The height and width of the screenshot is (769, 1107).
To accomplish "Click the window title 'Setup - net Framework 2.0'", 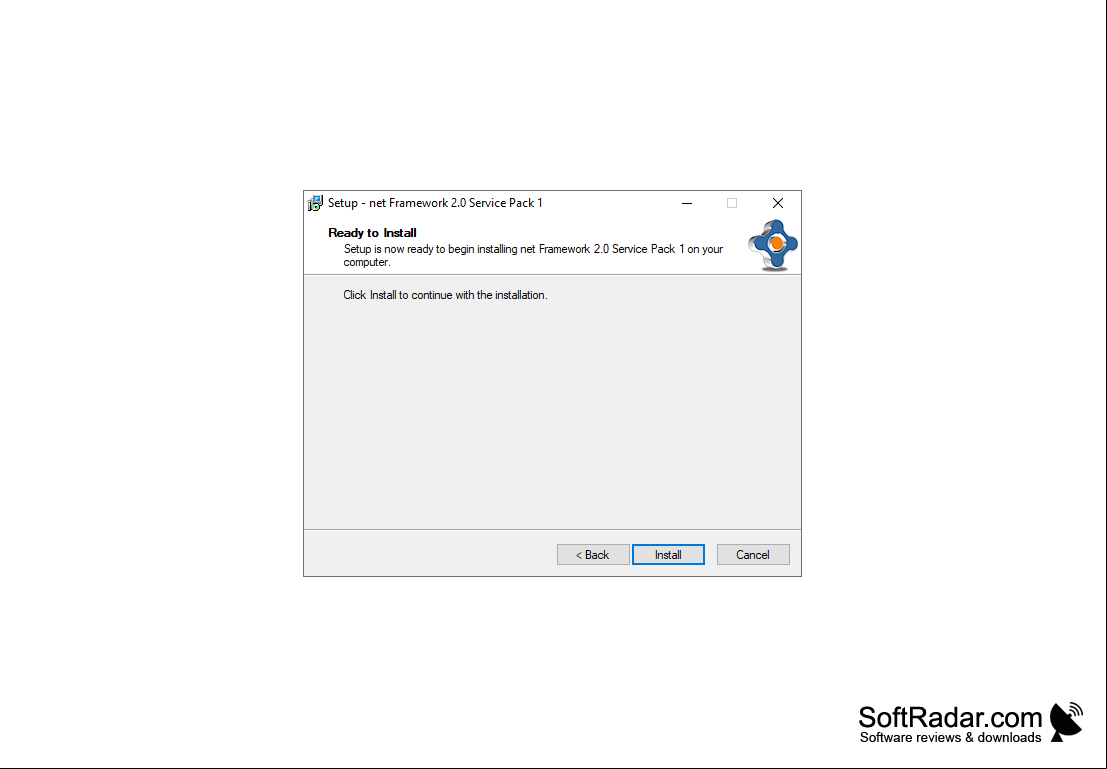I will [435, 203].
